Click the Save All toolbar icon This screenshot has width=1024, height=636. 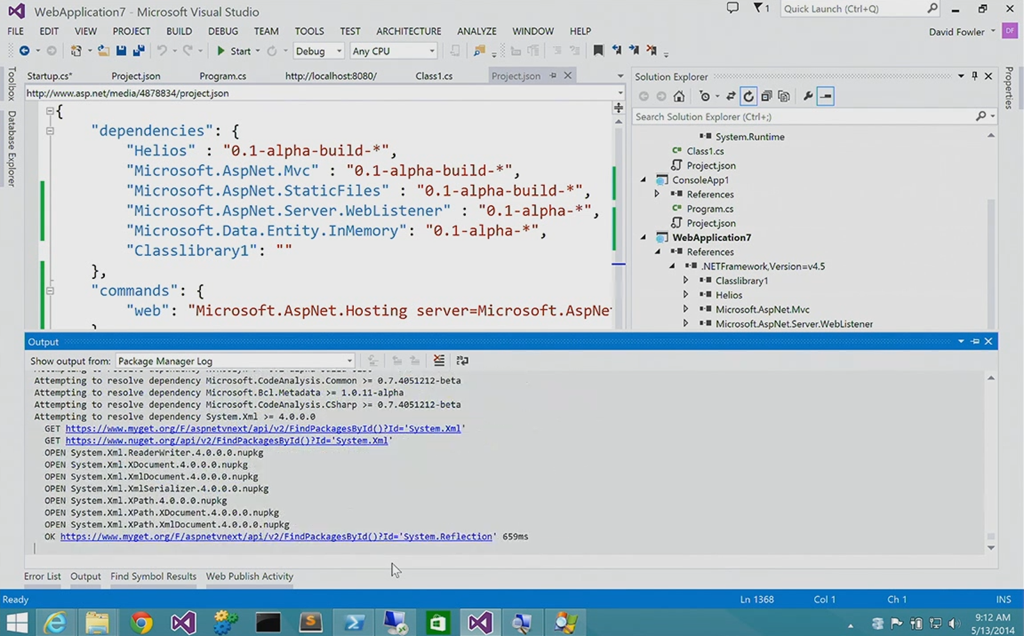click(x=138, y=51)
